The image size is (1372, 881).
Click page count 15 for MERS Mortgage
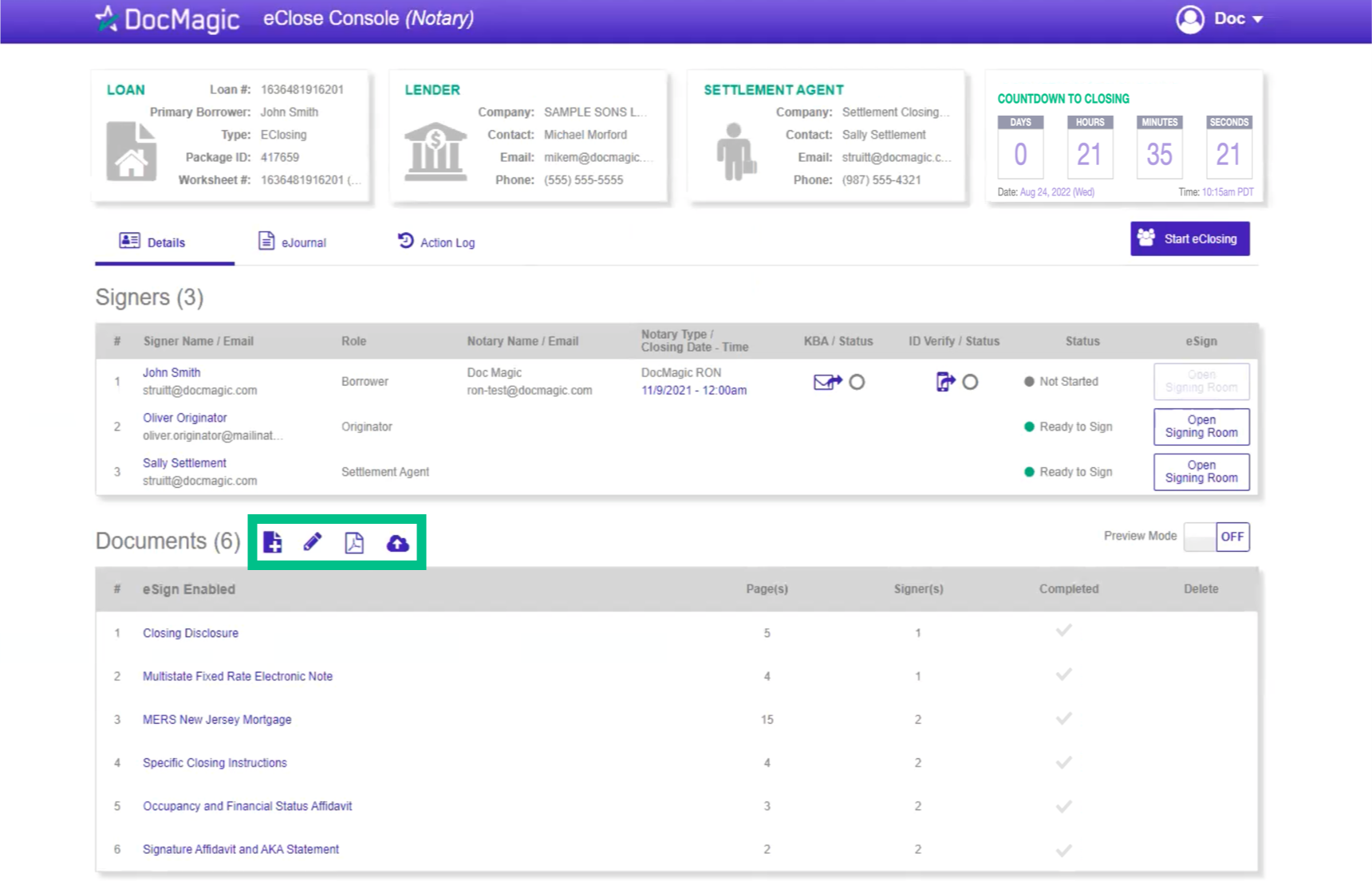pos(767,719)
